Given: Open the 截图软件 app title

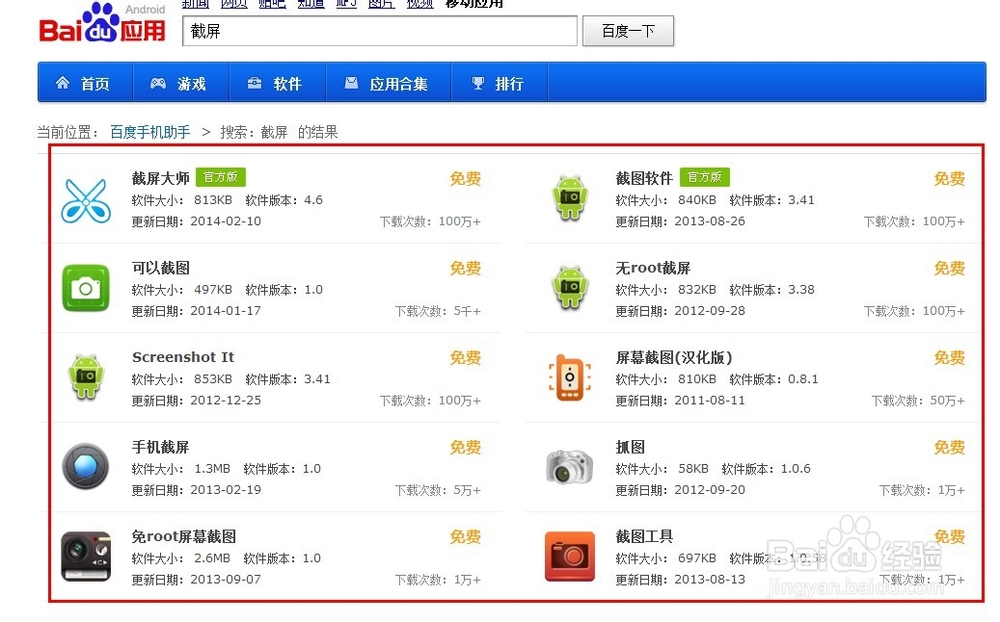Looking at the screenshot, I should pos(644,178).
